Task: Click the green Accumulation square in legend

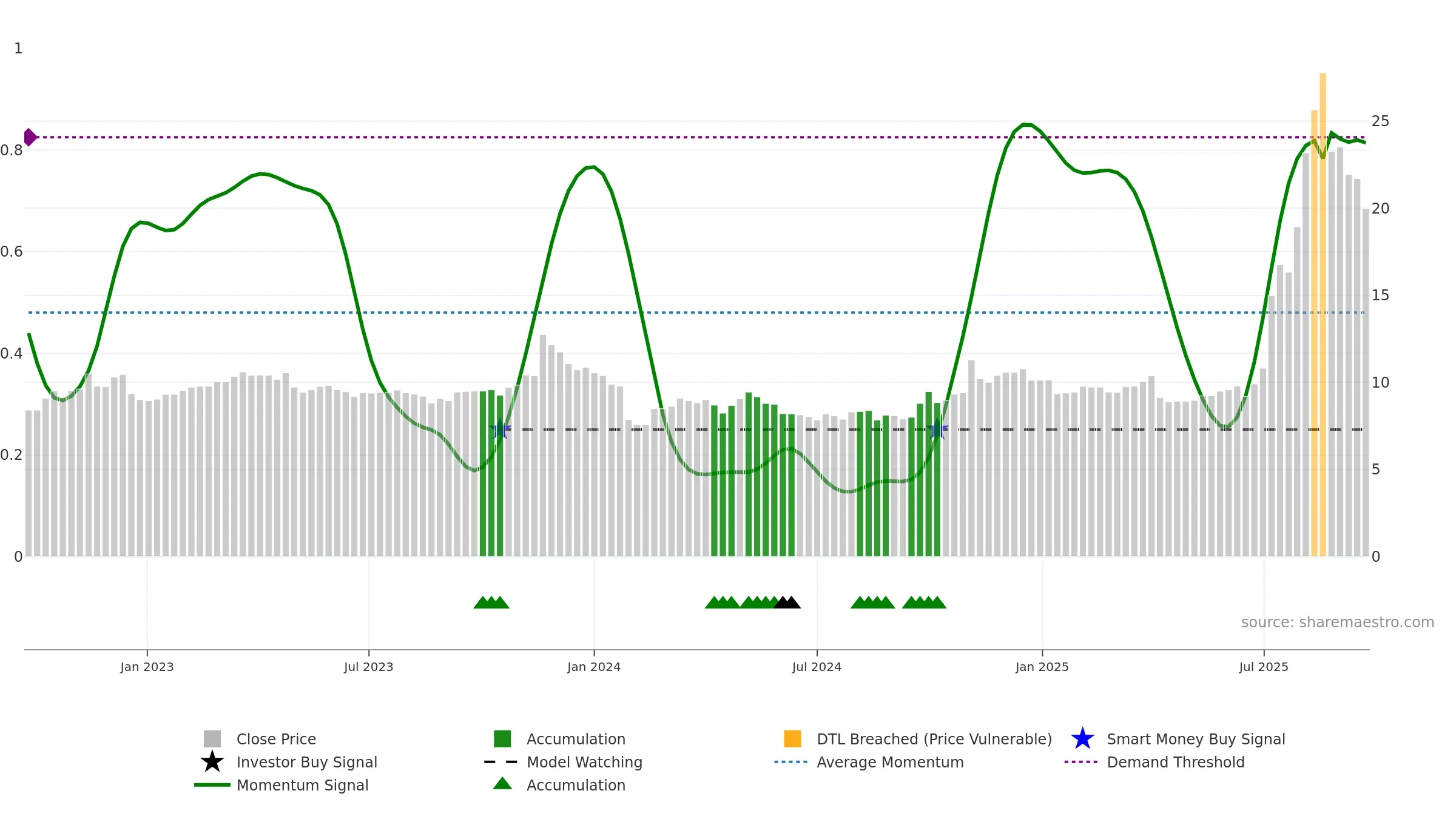Action: [502, 739]
